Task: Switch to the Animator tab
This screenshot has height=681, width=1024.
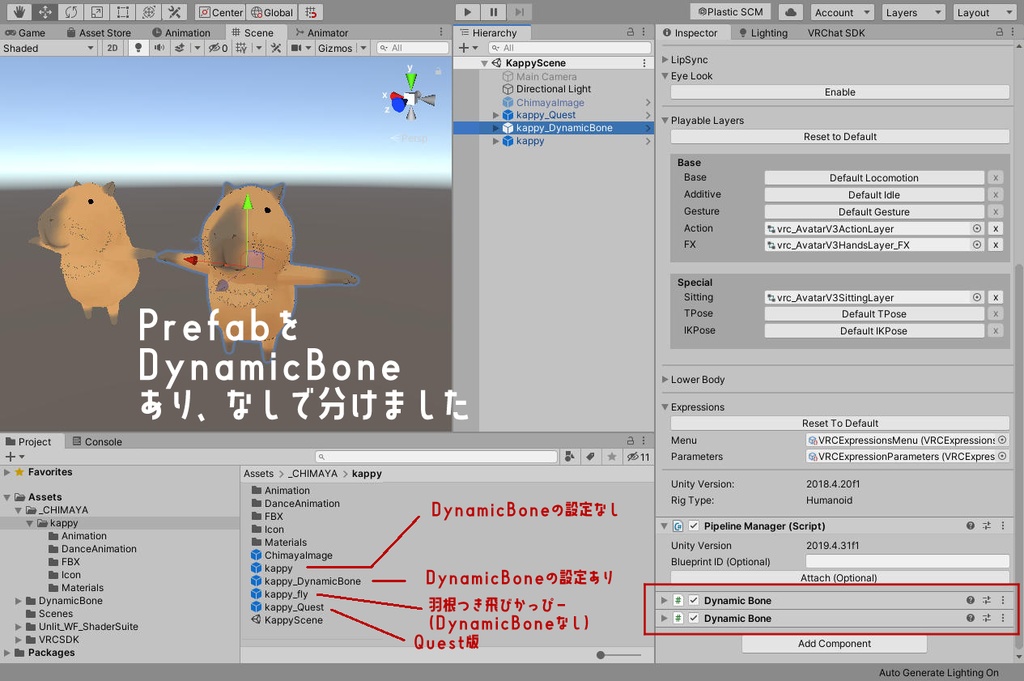Action: pyautogui.click(x=321, y=32)
